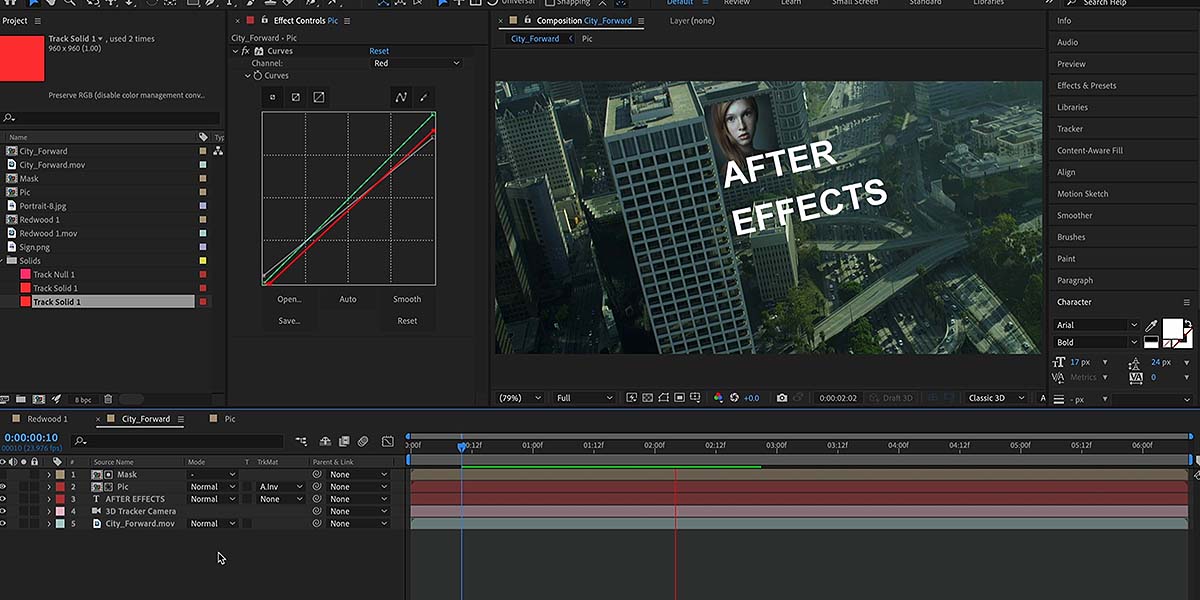
Task: Click the trash delete icon in Project panel
Action: [x=108, y=399]
